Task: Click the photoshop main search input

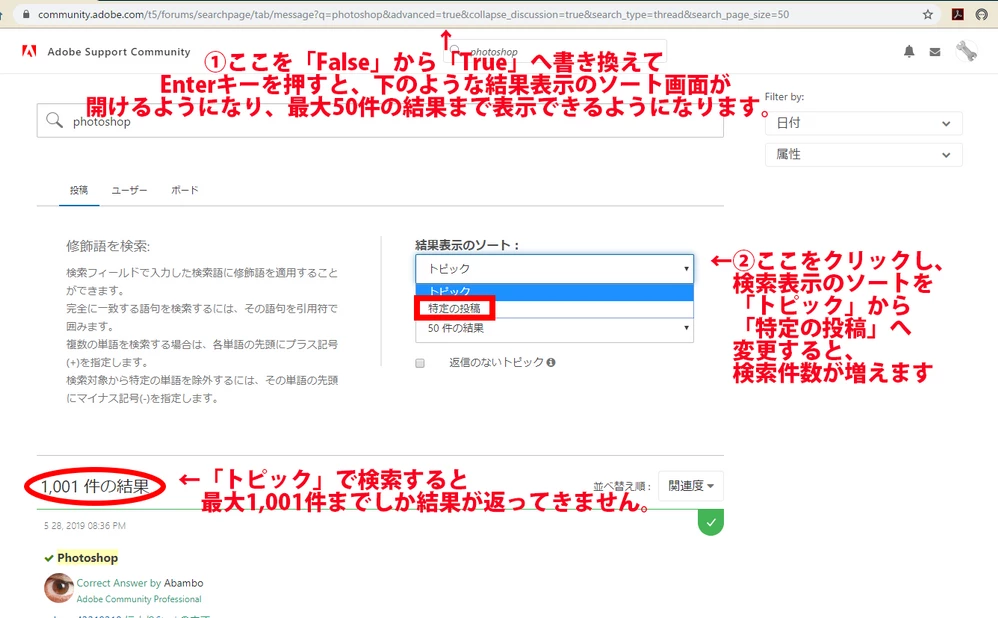Action: pos(380,120)
